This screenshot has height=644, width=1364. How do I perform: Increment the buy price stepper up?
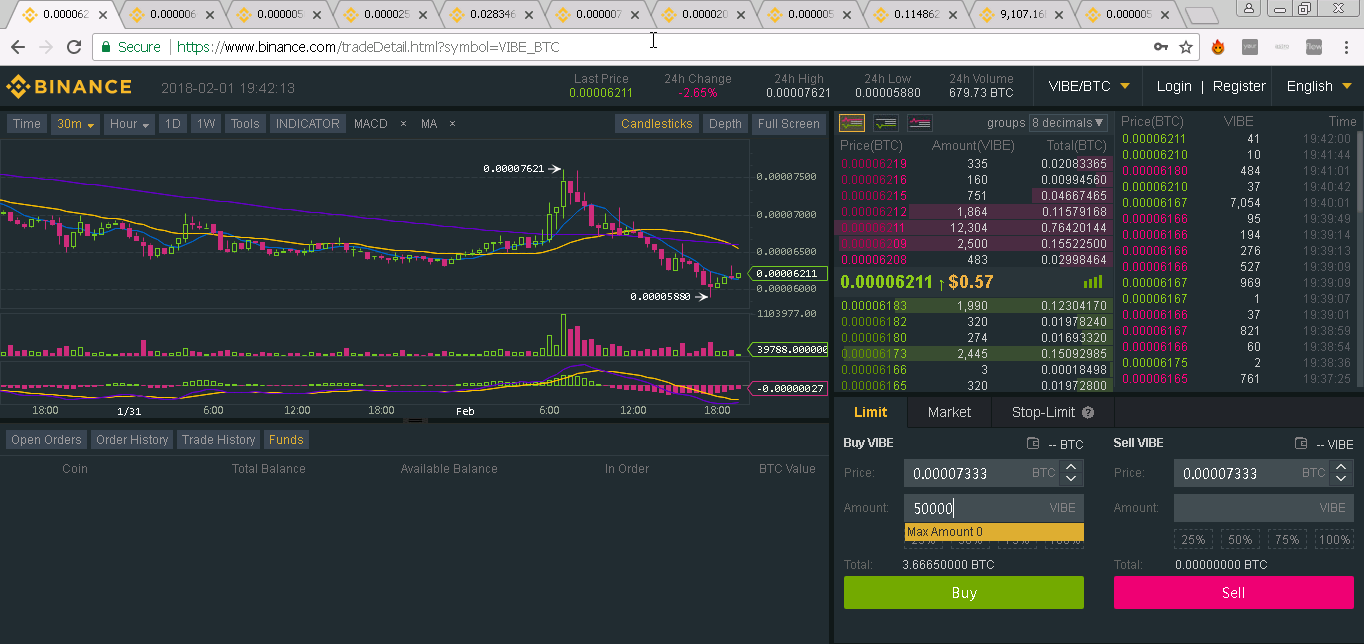(x=1071, y=467)
